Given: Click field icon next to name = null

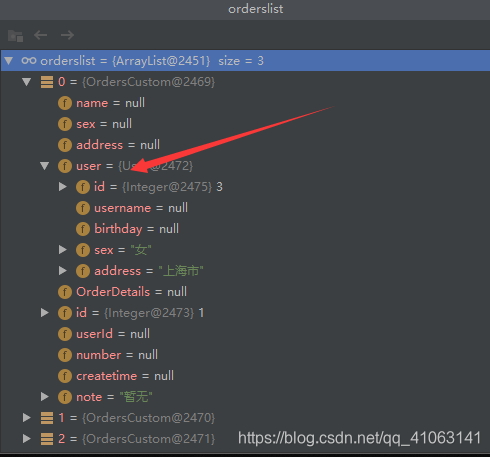Looking at the screenshot, I should pyautogui.click(x=65, y=103).
